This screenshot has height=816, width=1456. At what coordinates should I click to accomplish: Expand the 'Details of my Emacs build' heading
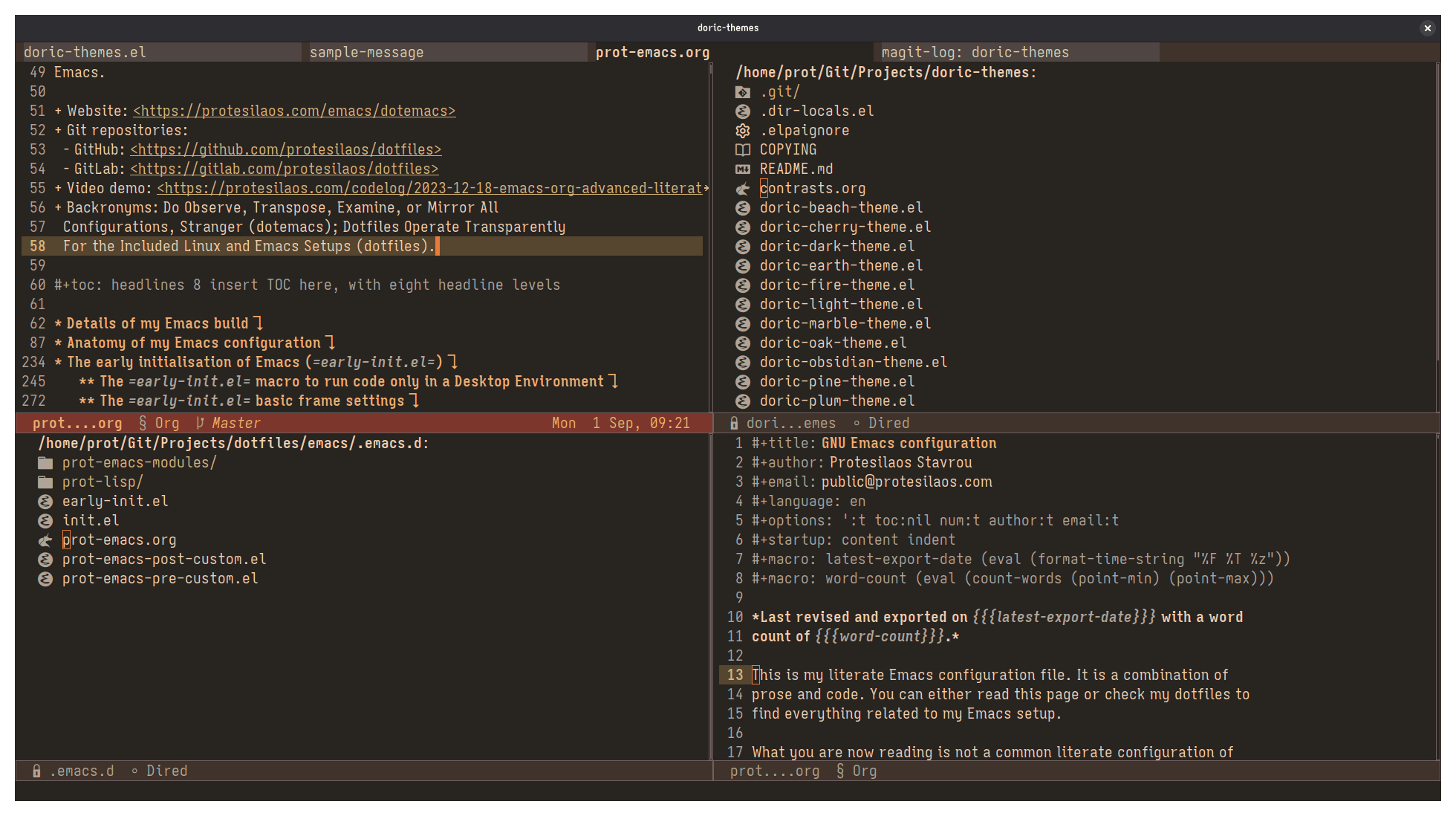coord(259,324)
